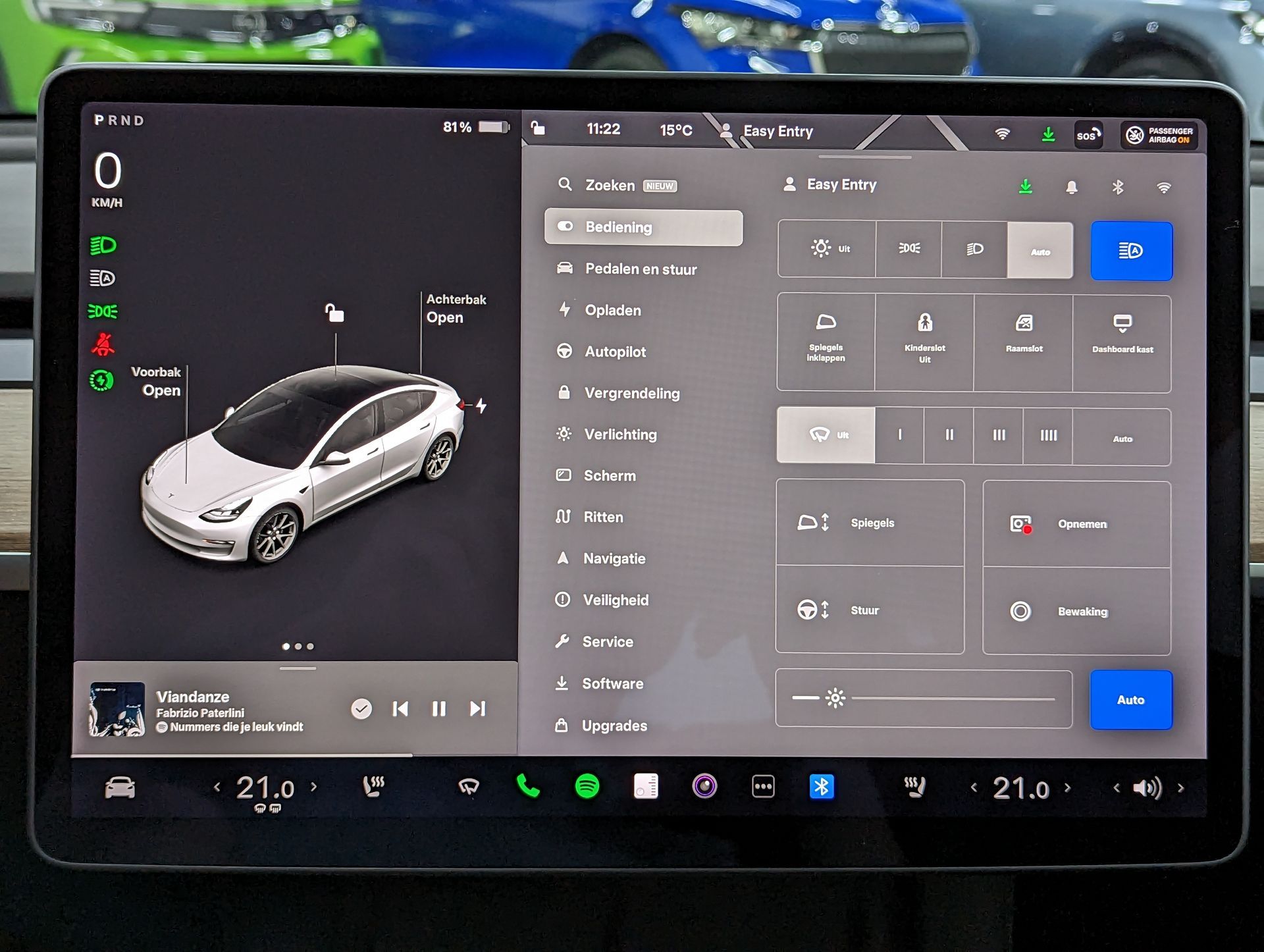The height and width of the screenshot is (952, 1264).
Task: Toggle auto high beam blue button
Action: tap(1132, 251)
